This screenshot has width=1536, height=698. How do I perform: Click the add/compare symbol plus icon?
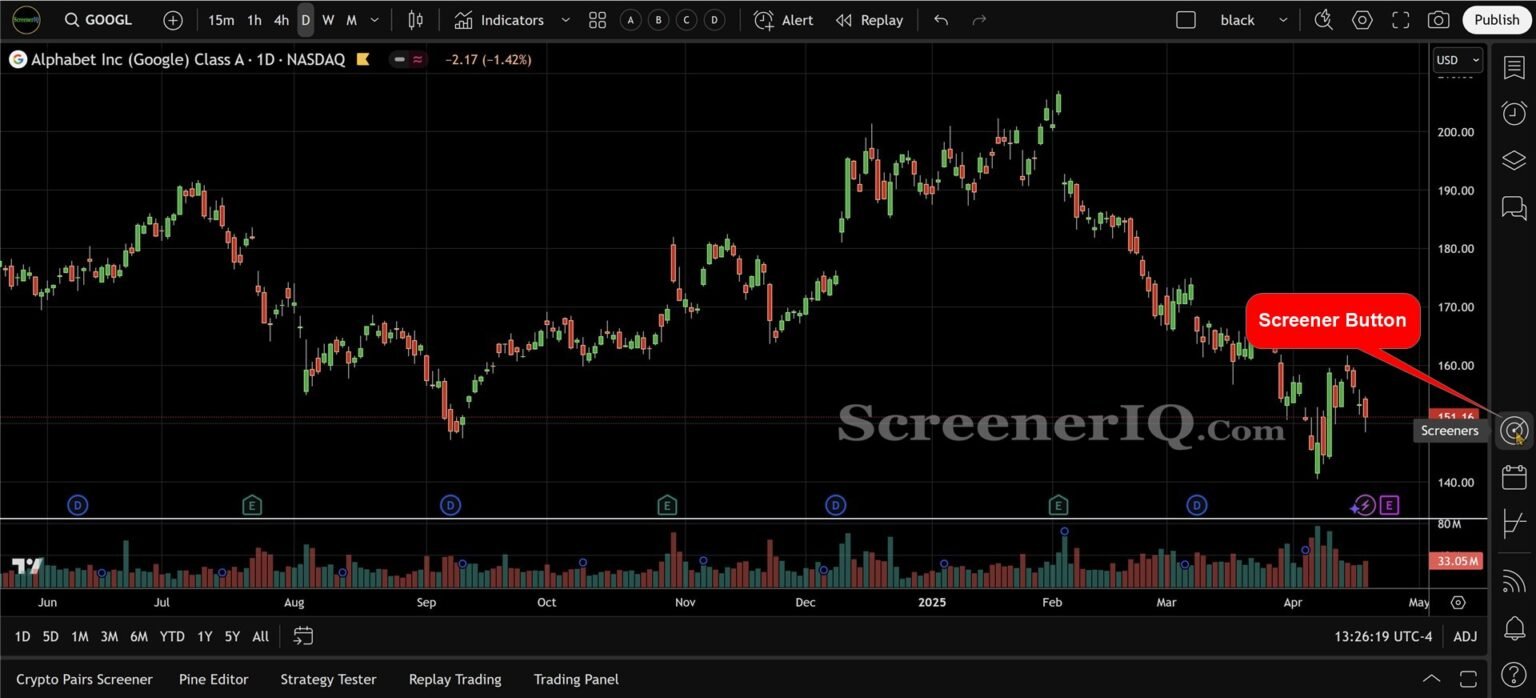click(173, 20)
